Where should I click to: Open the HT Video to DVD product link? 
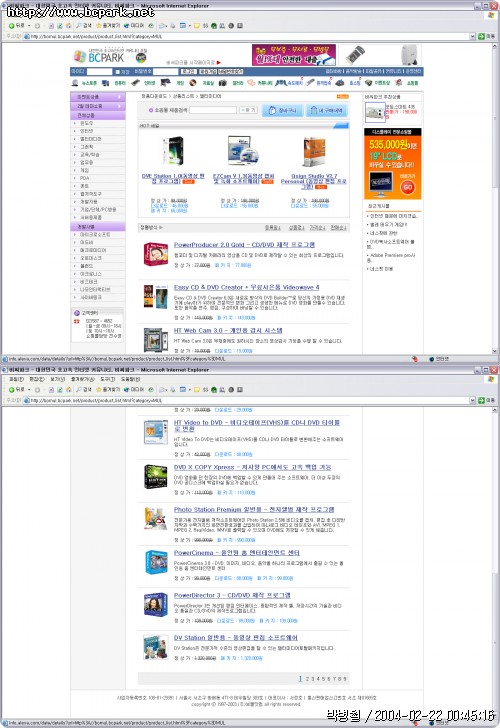pyautogui.click(x=257, y=426)
